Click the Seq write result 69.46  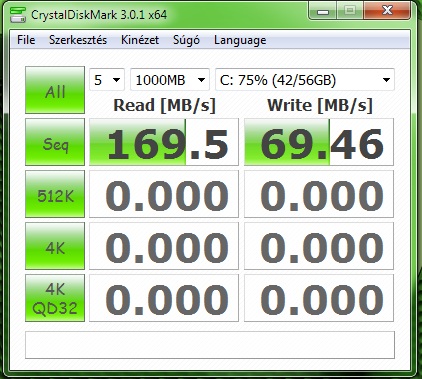coord(319,142)
